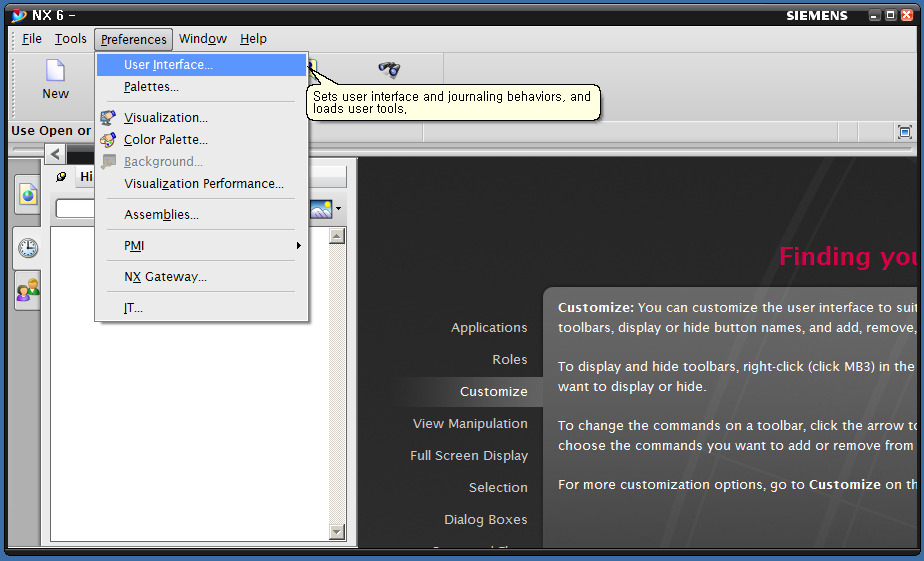
Task: Select Visualization Performance... entry
Action: [x=202, y=184]
